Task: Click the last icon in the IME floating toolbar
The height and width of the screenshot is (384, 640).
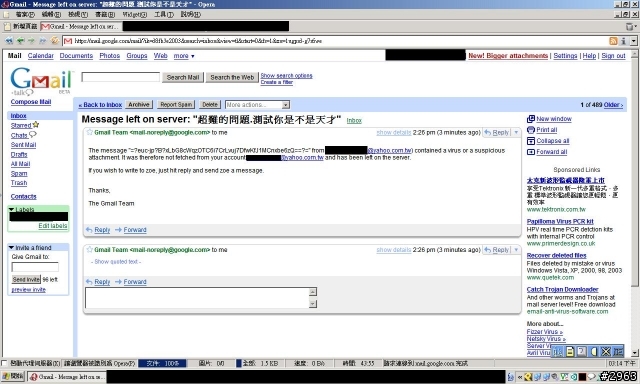Action: pyautogui.click(x=618, y=351)
